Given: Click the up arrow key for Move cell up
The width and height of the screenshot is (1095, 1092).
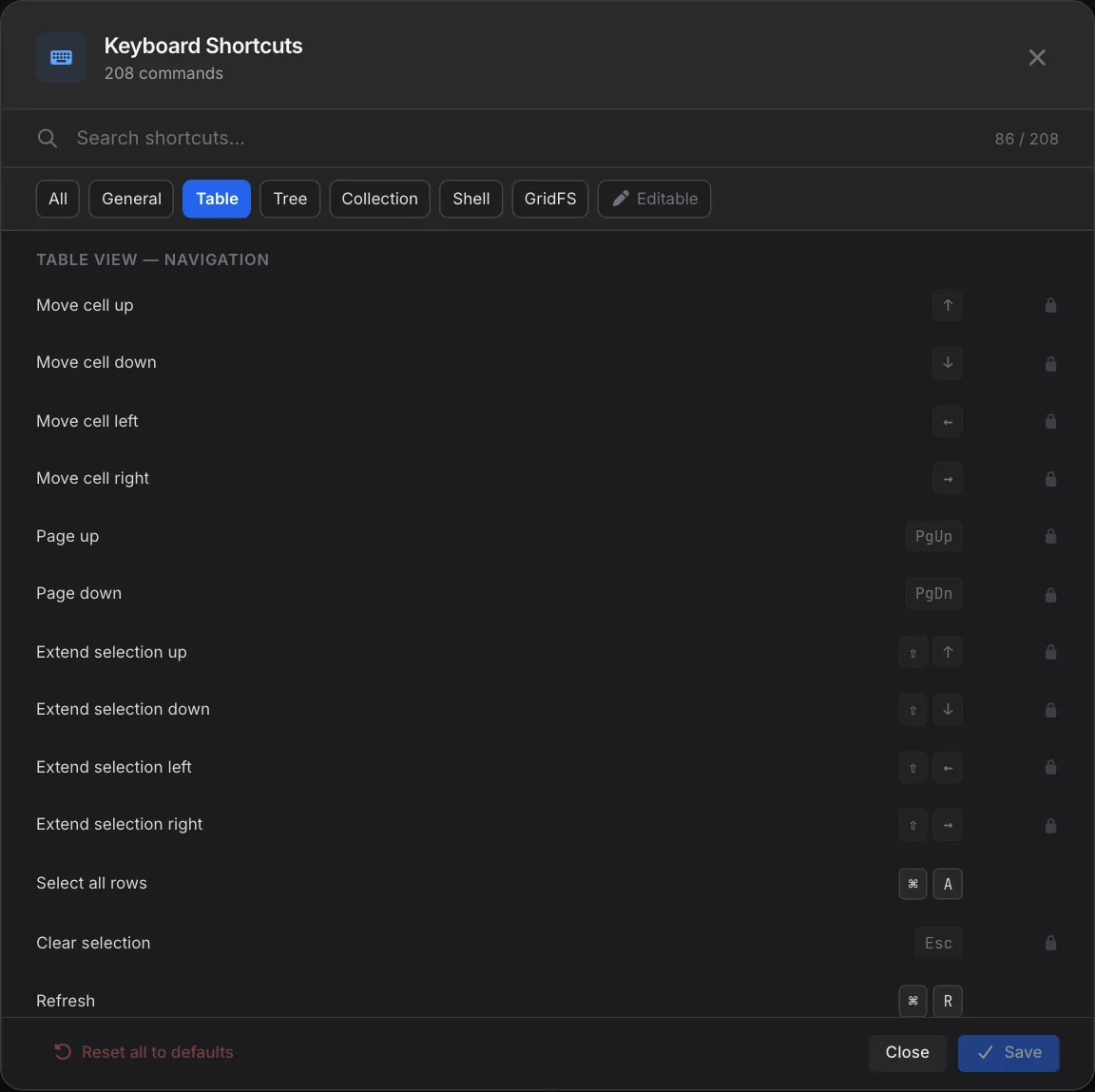Looking at the screenshot, I should (x=948, y=305).
